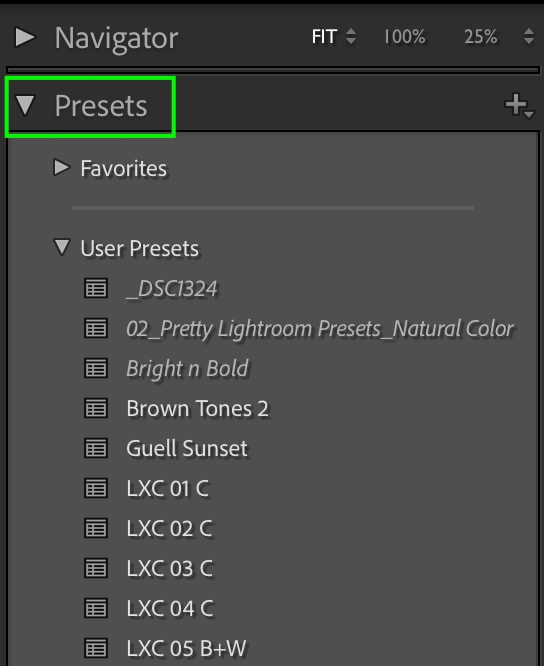Apply the LXC 04 C preset
Viewport: 544px width, 666px height.
pyautogui.click(x=170, y=608)
